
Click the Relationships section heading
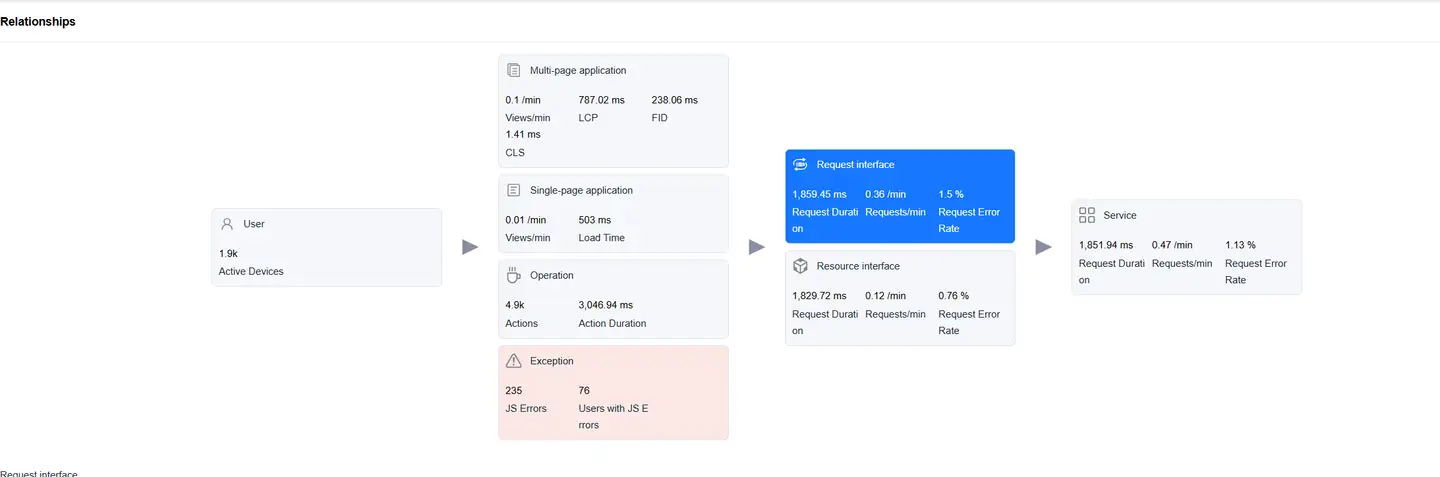[x=38, y=22]
